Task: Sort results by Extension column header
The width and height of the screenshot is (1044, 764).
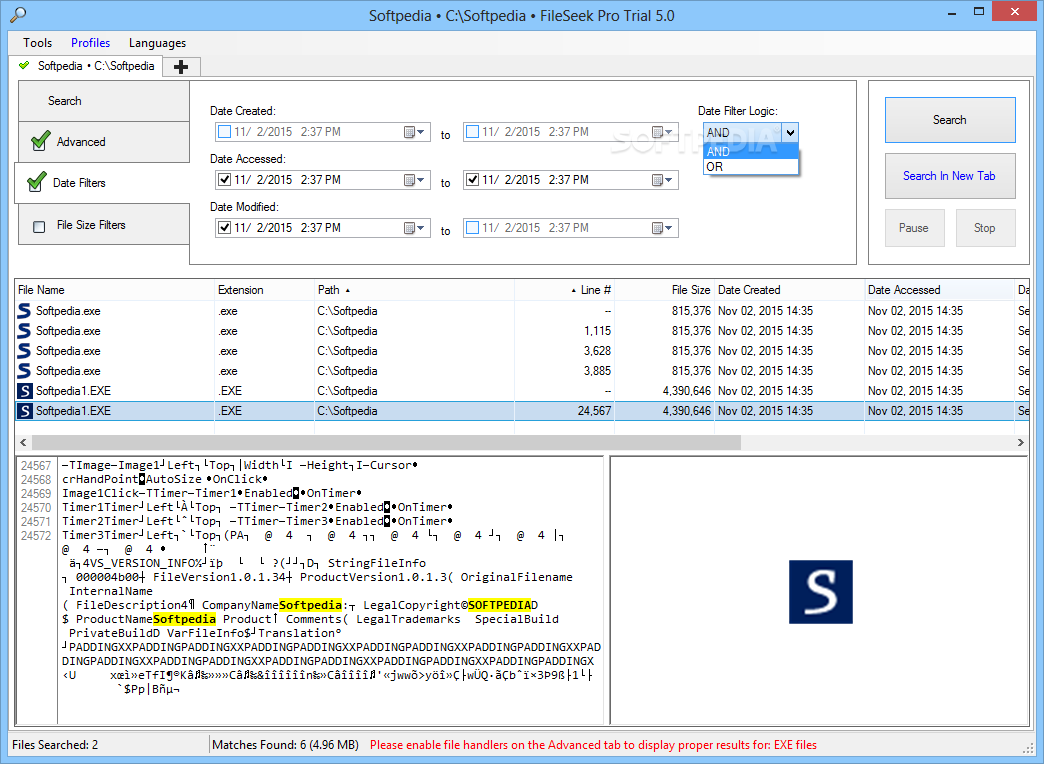Action: coord(265,290)
